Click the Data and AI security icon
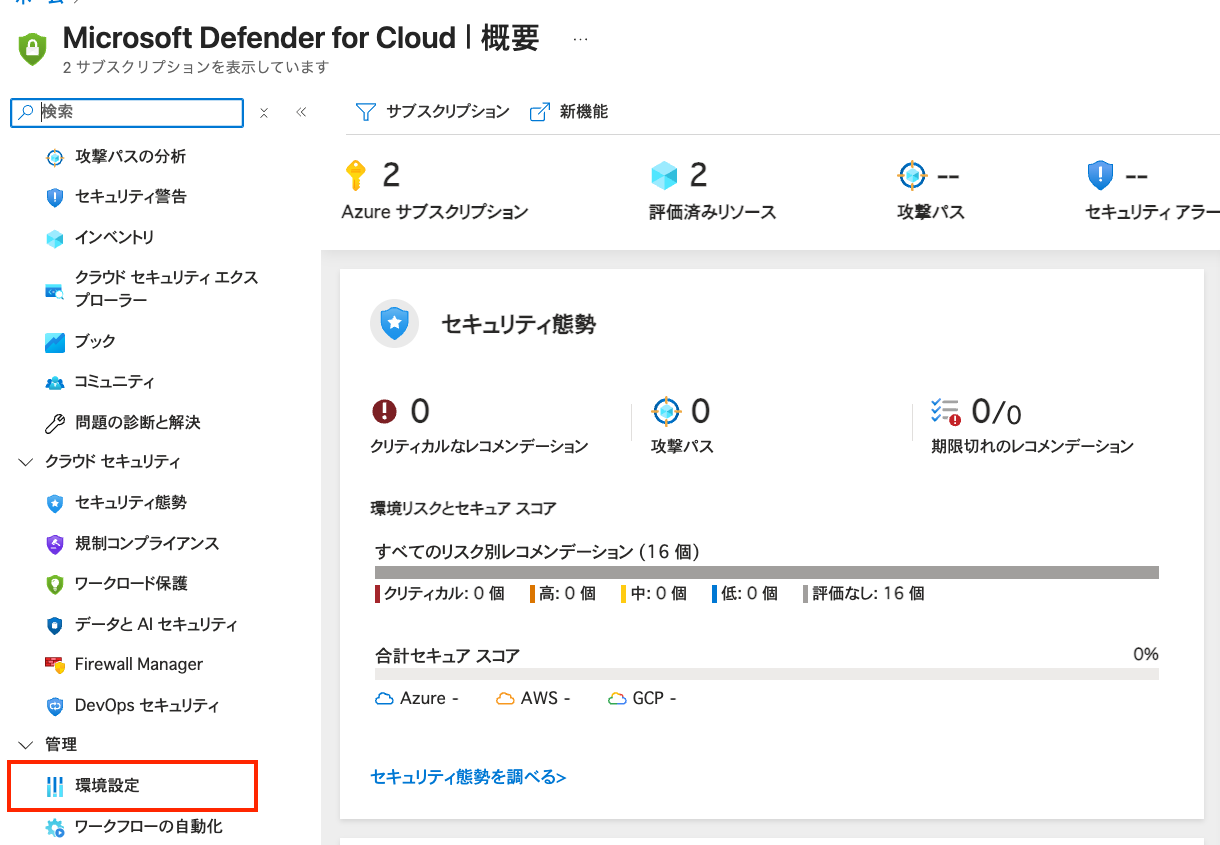 pos(55,625)
